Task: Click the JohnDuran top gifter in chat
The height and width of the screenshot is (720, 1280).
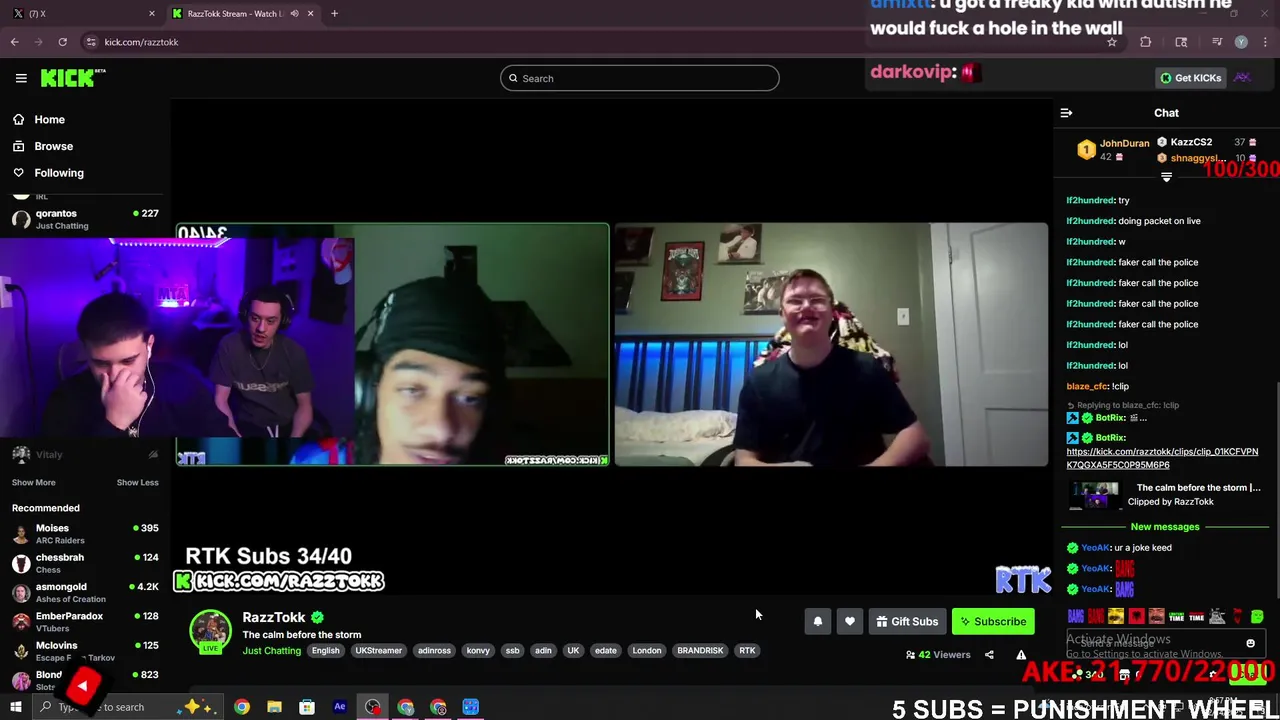Action: pyautogui.click(x=1124, y=144)
